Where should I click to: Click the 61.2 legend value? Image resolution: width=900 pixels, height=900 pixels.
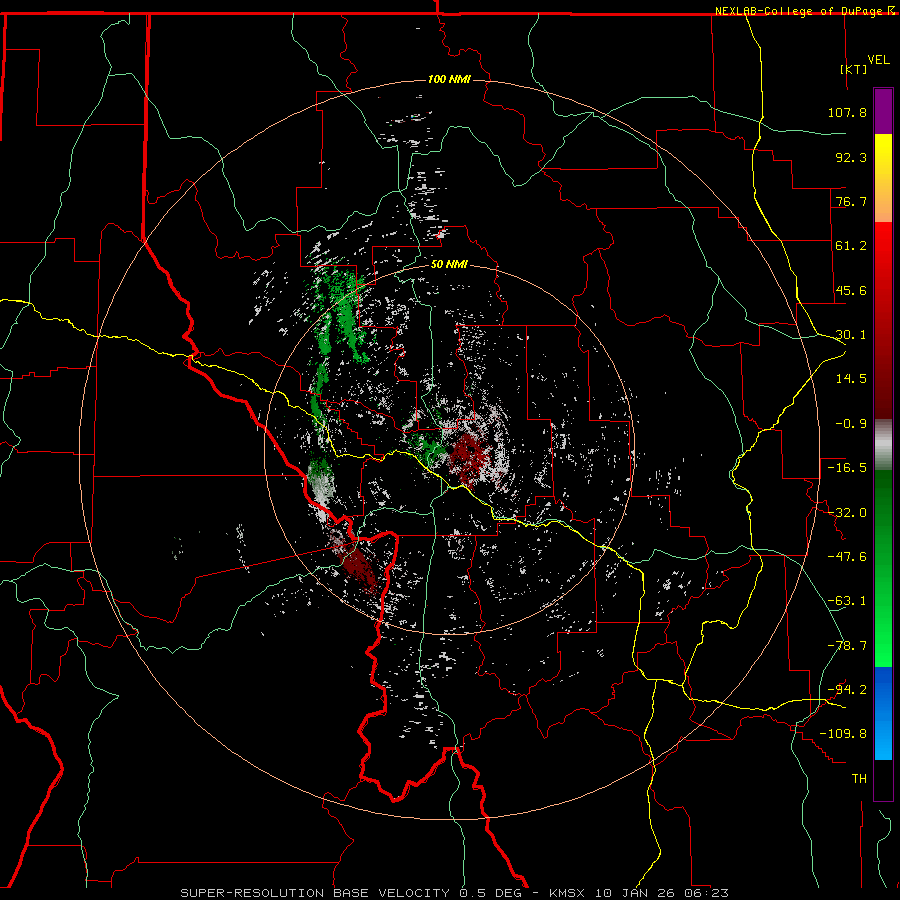click(851, 246)
